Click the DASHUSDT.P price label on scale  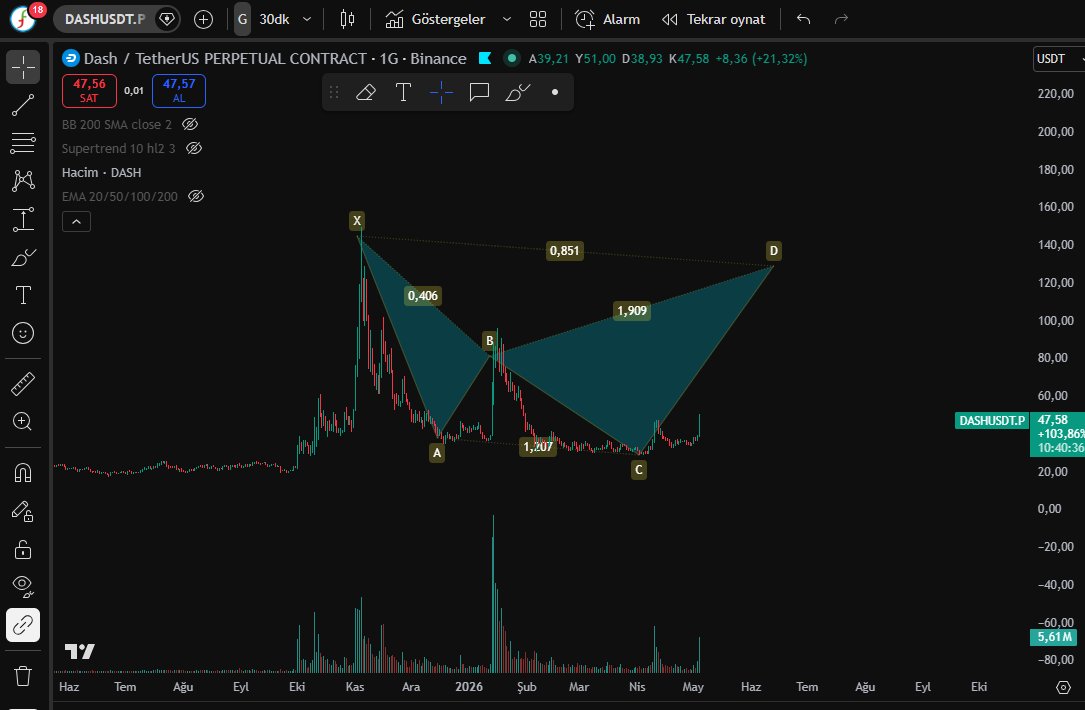pyautogui.click(x=992, y=420)
